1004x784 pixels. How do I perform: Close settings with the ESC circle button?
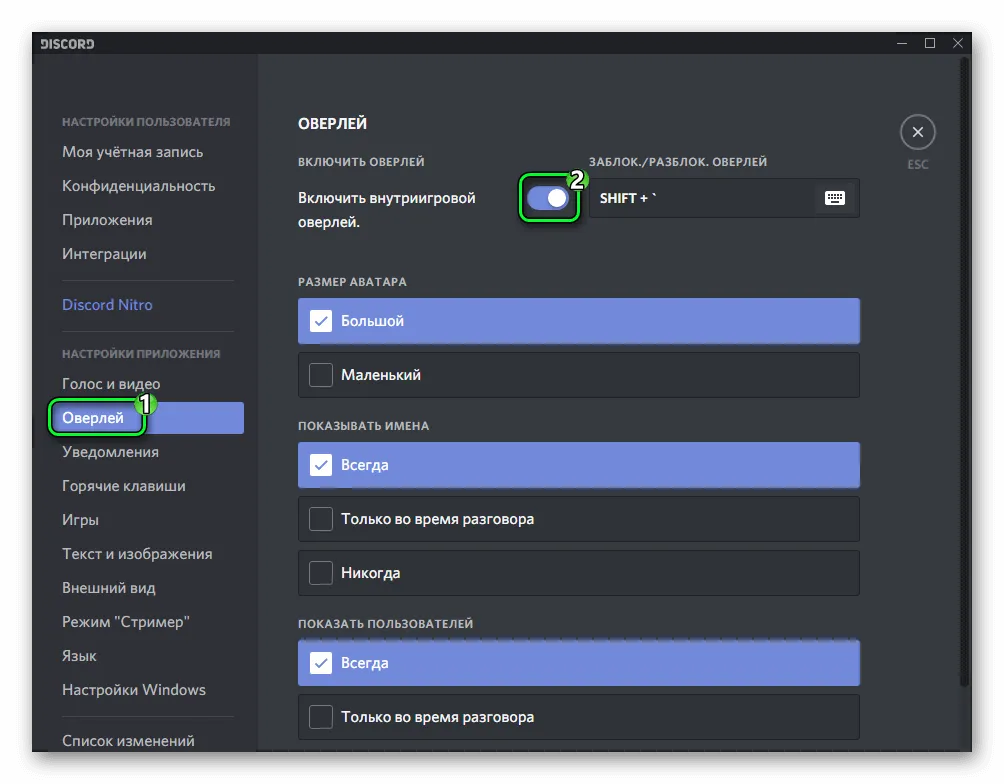coord(917,132)
